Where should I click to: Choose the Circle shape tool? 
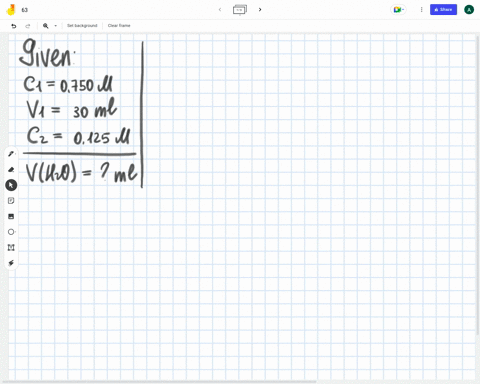[11, 232]
